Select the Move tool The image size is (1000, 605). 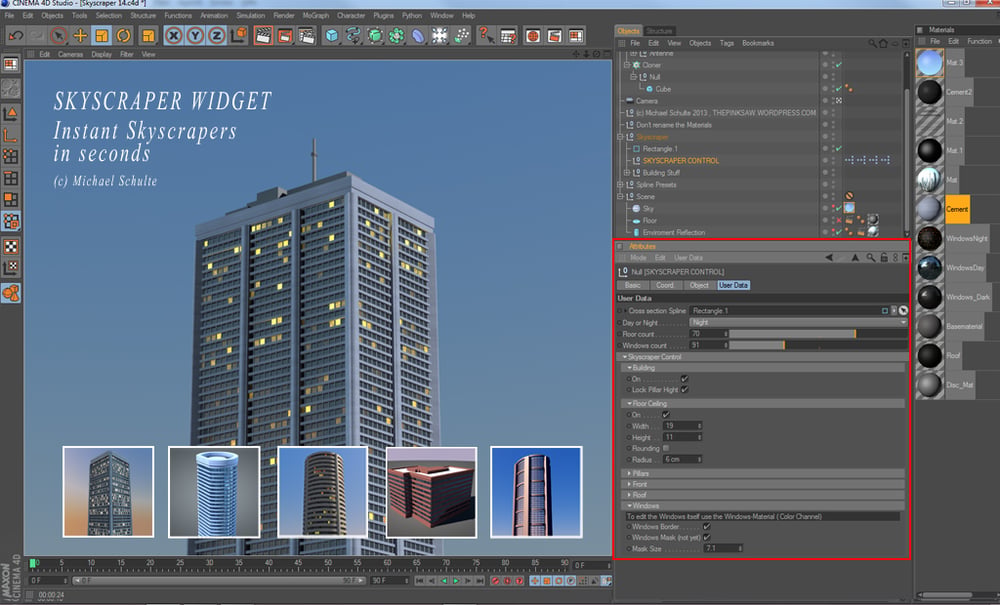(x=80, y=36)
